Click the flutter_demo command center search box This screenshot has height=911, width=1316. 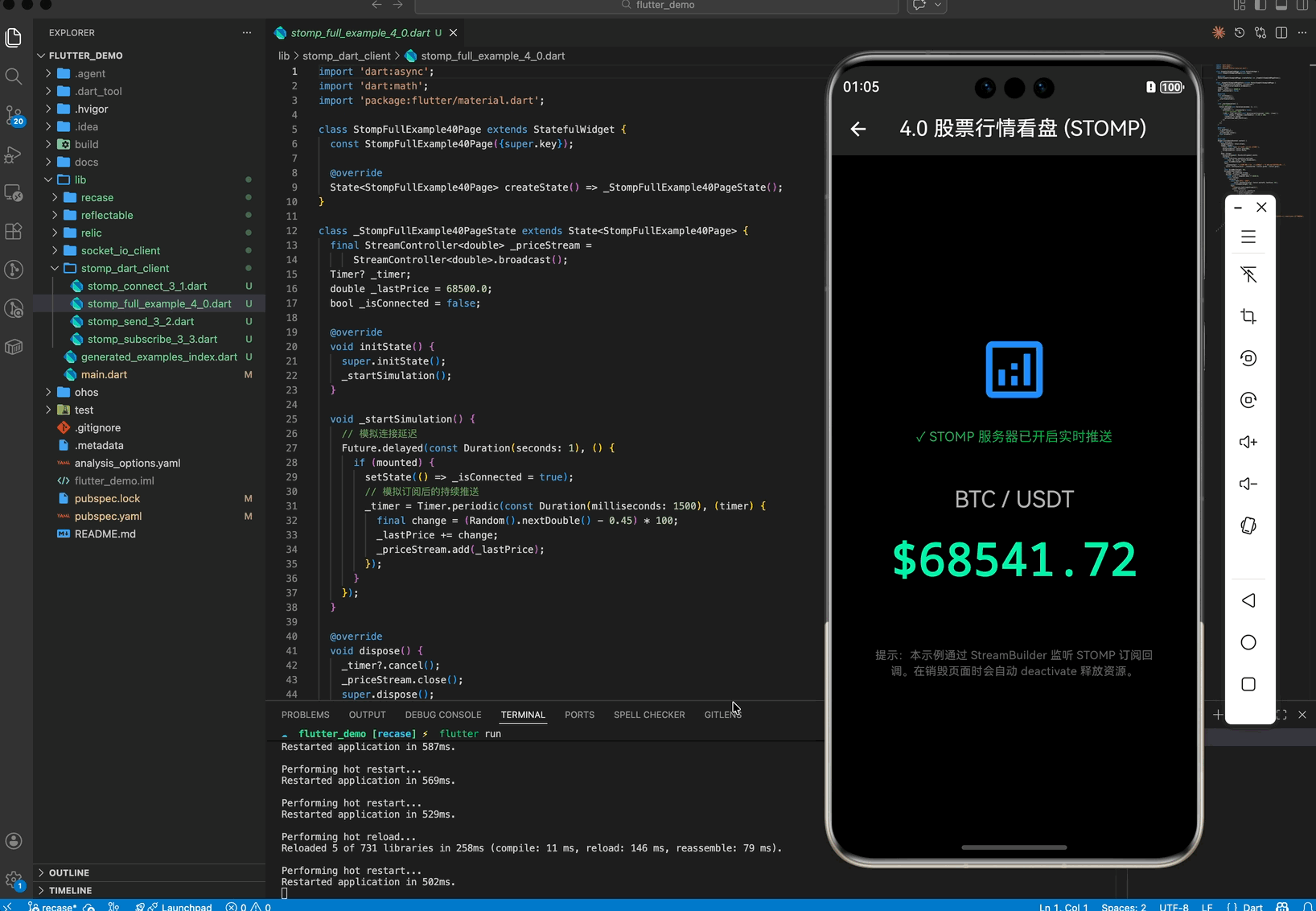coord(656,6)
